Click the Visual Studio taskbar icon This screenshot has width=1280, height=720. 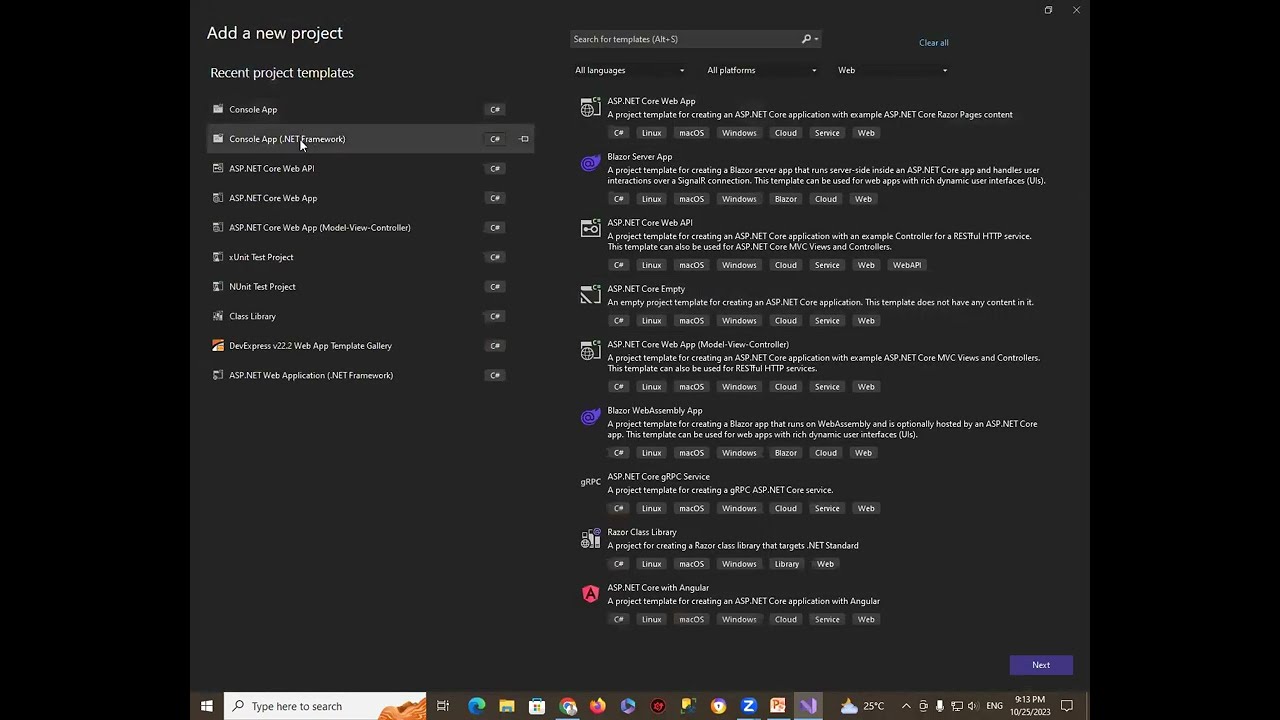(x=808, y=706)
